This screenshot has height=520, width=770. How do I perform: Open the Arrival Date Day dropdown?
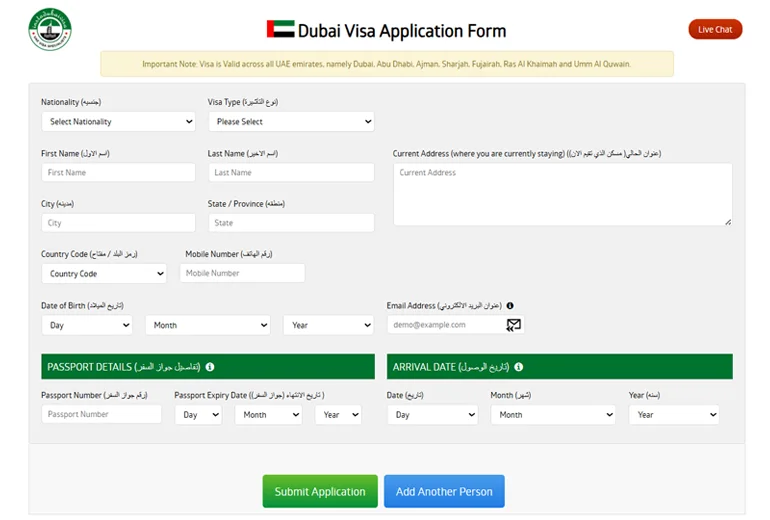pyautogui.click(x=433, y=415)
